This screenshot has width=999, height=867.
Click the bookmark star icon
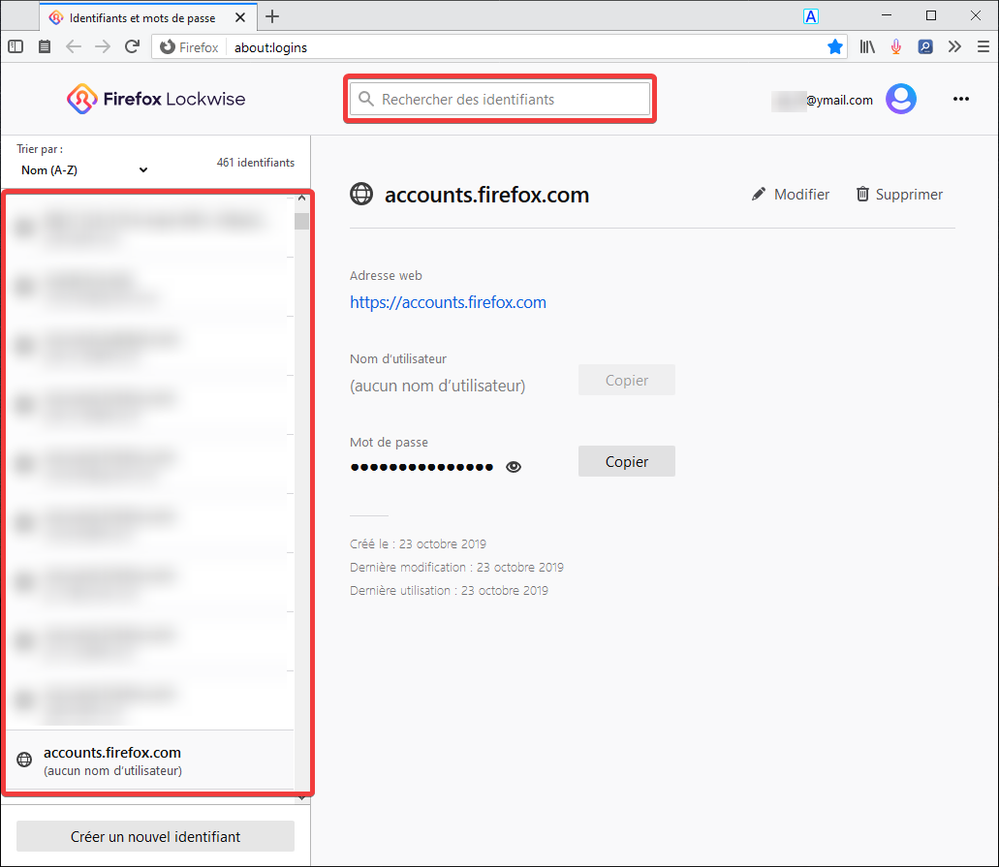click(835, 47)
